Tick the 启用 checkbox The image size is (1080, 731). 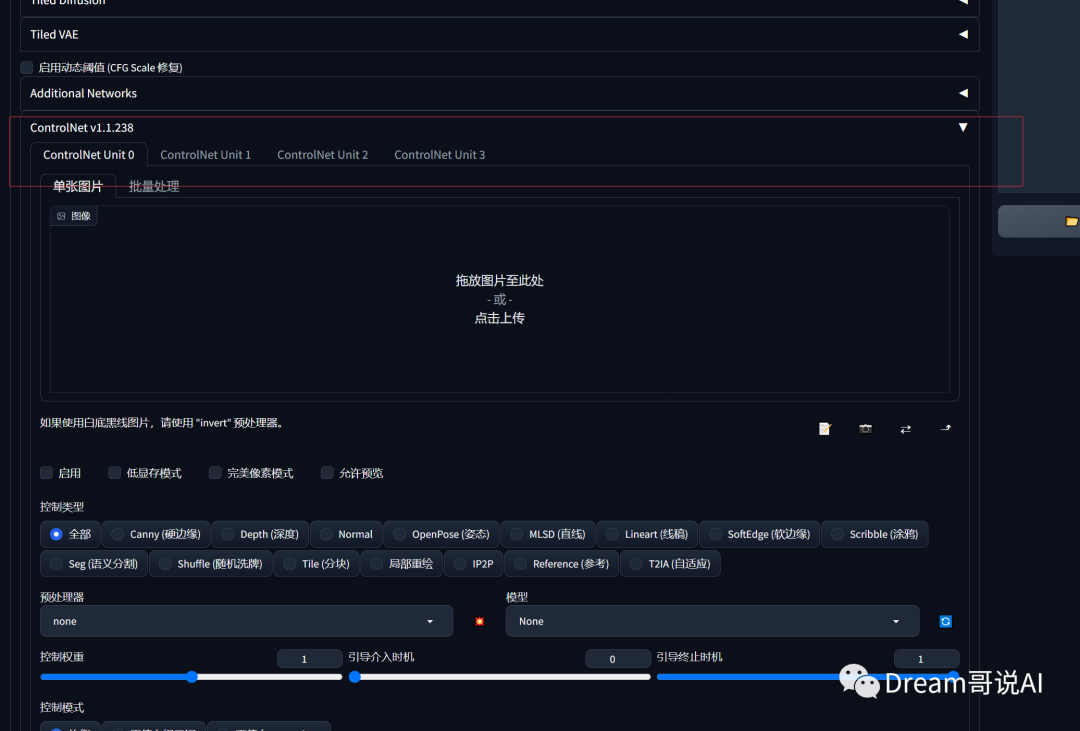click(46, 473)
